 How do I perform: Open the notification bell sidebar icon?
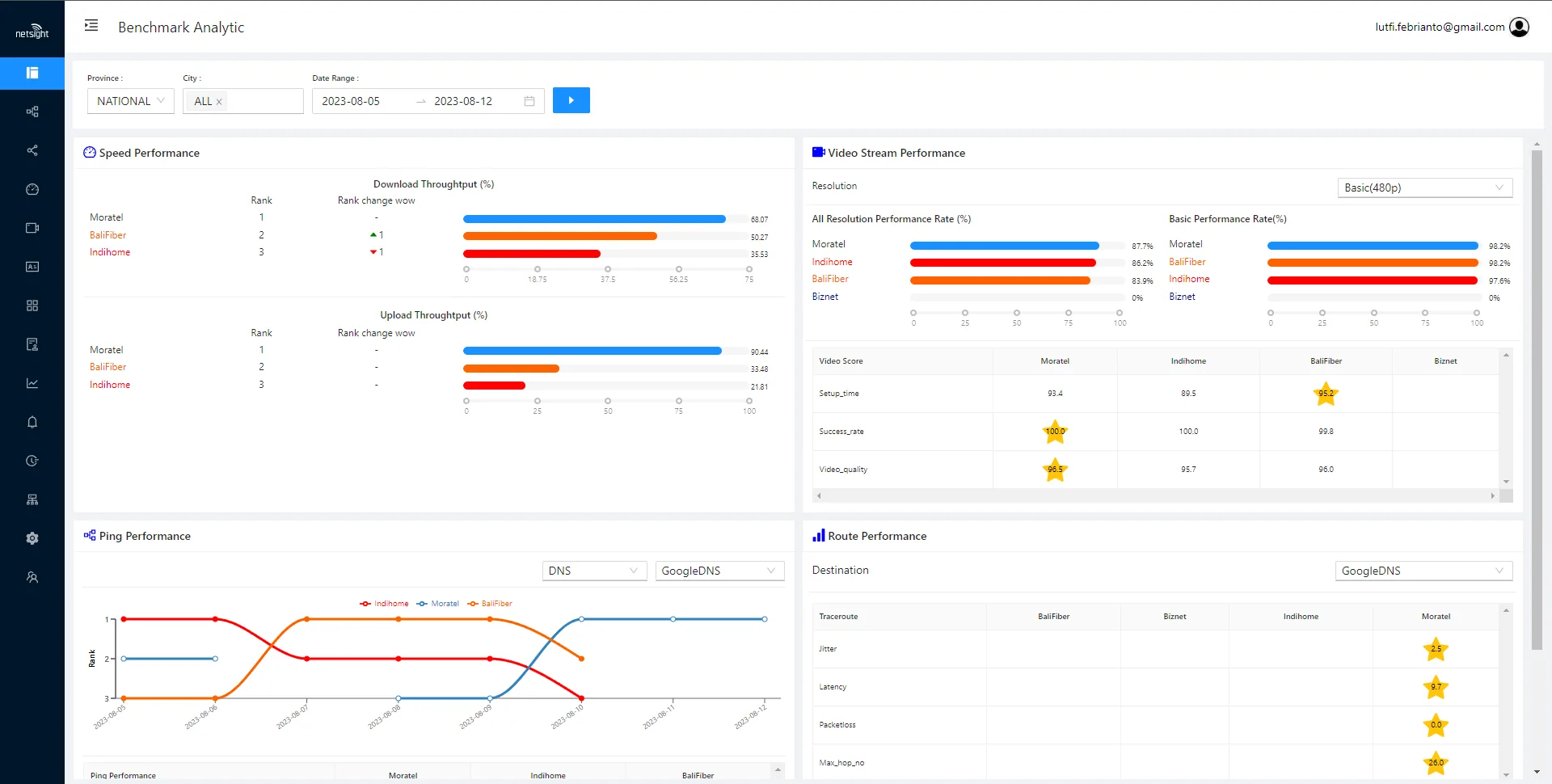[x=32, y=422]
